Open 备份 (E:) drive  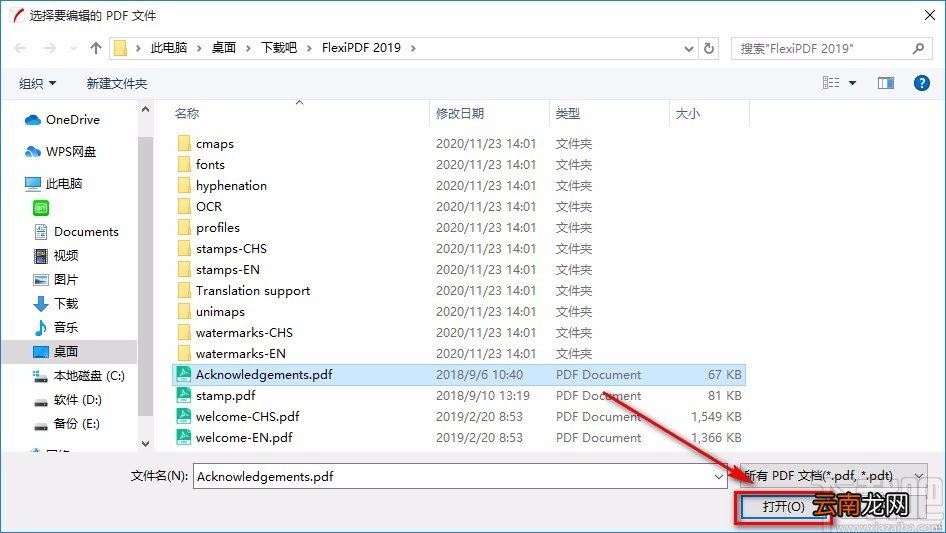[66, 424]
